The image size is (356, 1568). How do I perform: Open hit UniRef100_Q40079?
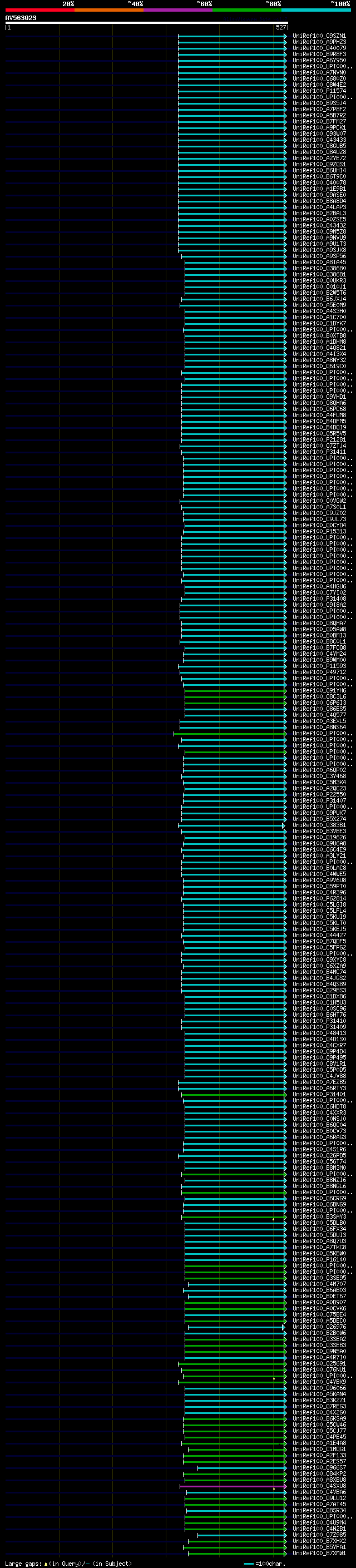pyautogui.click(x=319, y=48)
